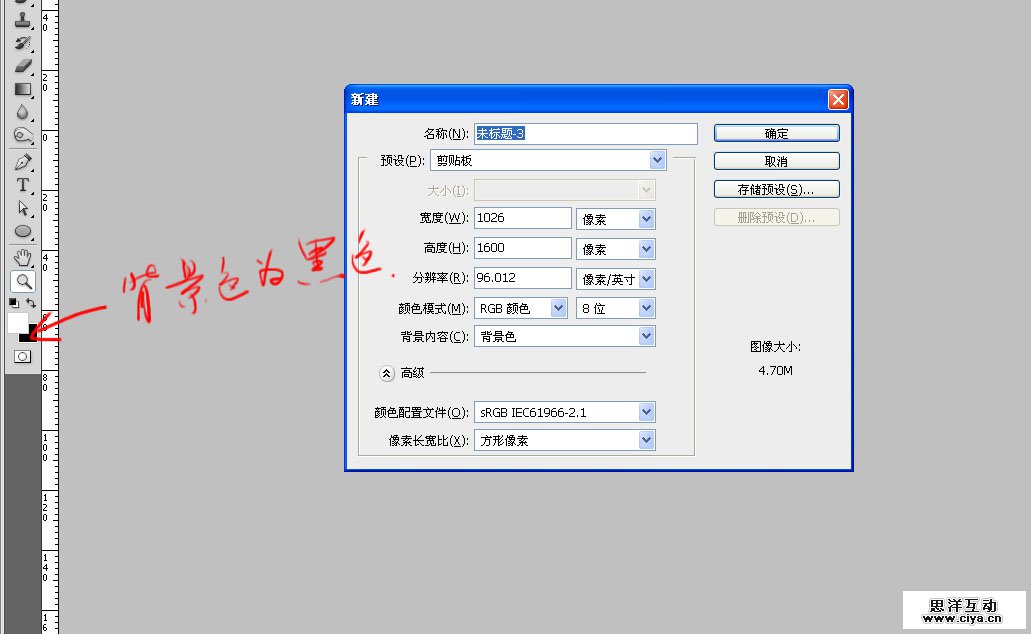Screen dimensions: 1031x634
Task: Select the Hand tool
Action: 23,258
